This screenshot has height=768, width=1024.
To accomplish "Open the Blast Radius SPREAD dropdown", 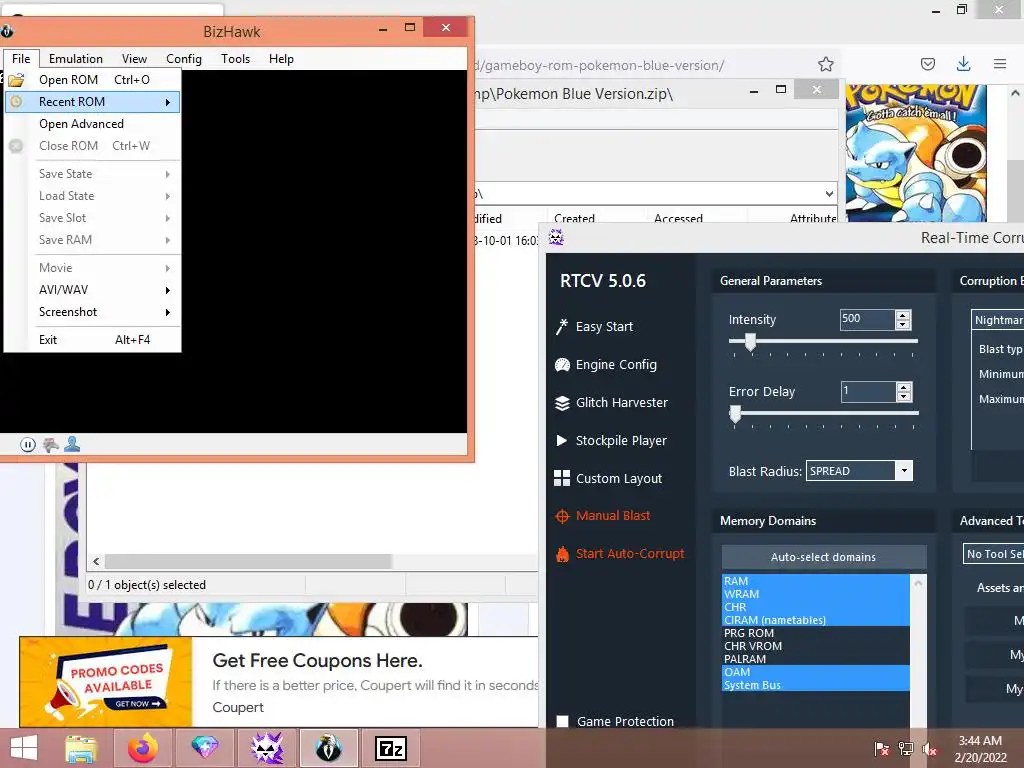I will pyautogui.click(x=904, y=471).
